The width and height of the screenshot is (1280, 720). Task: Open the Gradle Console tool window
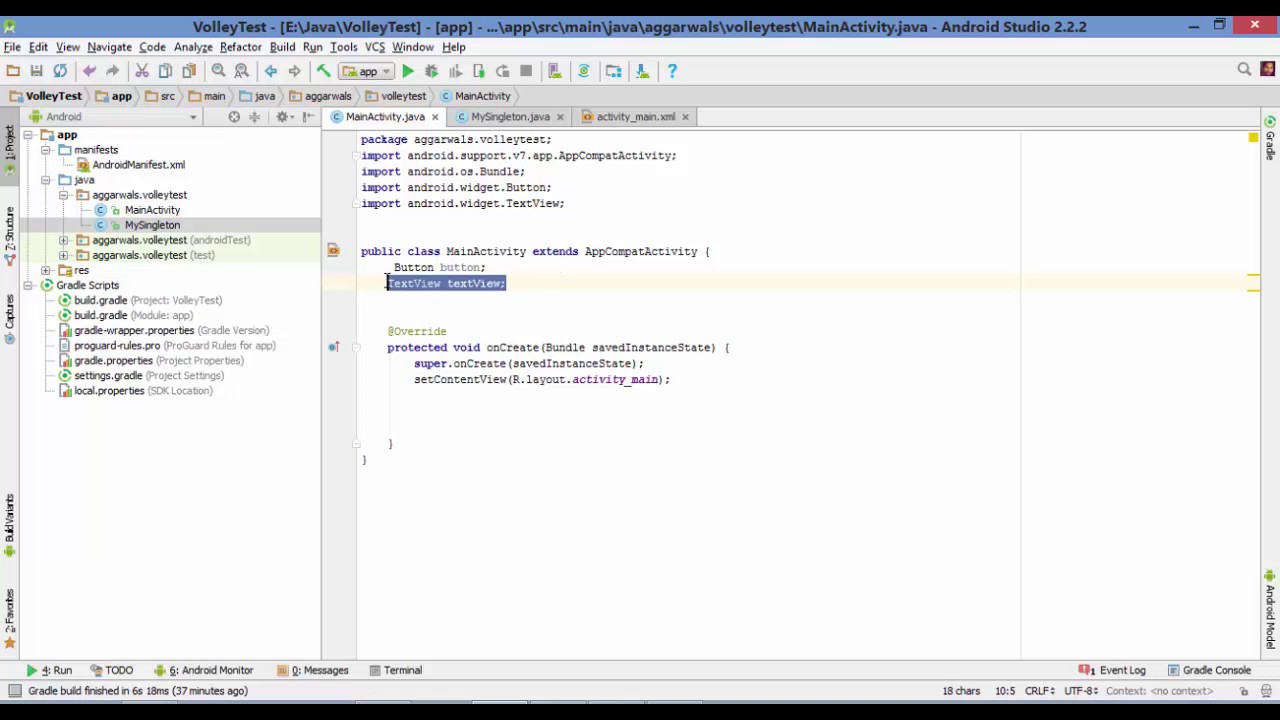(x=1209, y=670)
